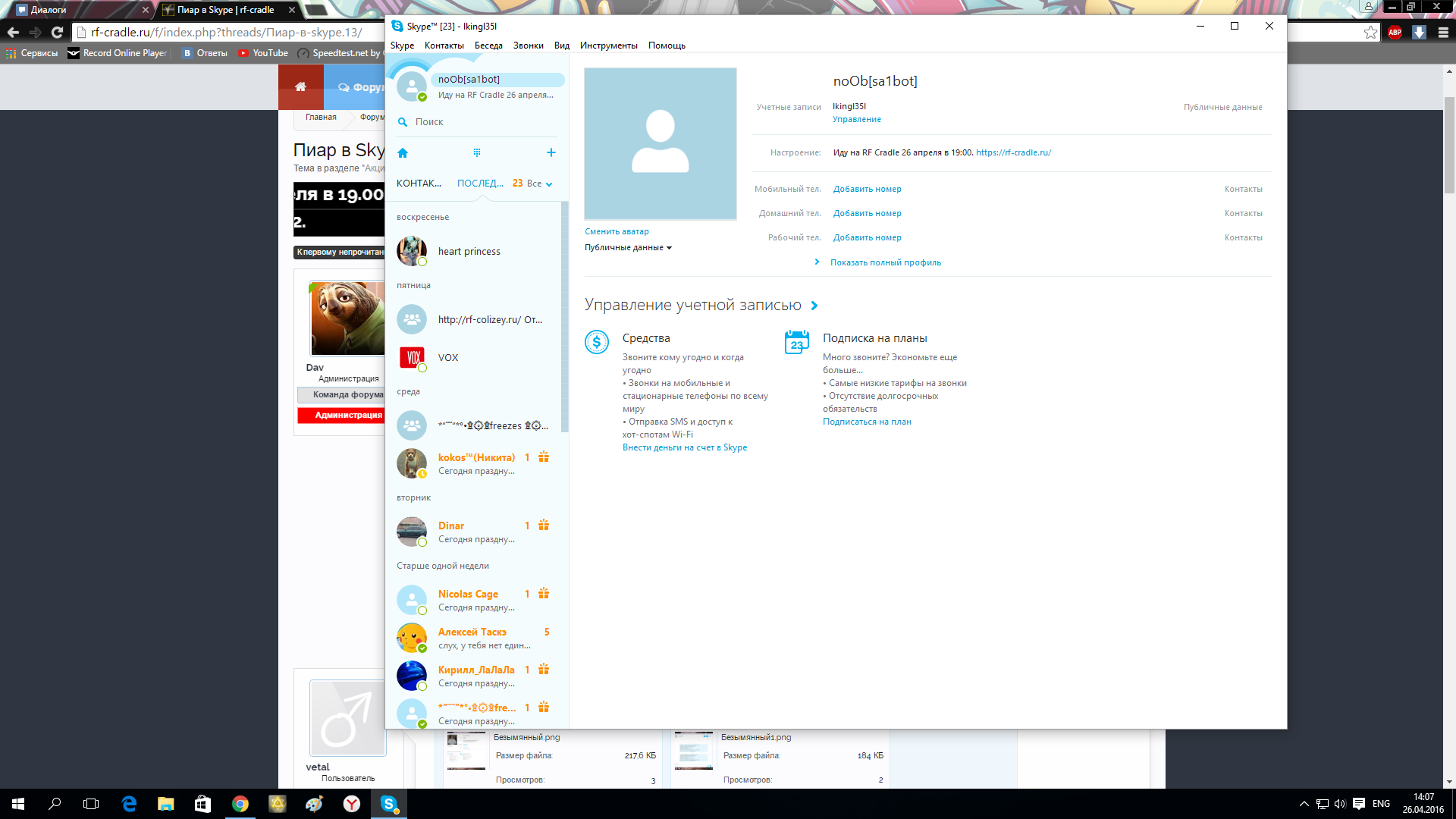The height and width of the screenshot is (819, 1456).
Task: Click the gift icon next to Dinar
Action: 544,526
